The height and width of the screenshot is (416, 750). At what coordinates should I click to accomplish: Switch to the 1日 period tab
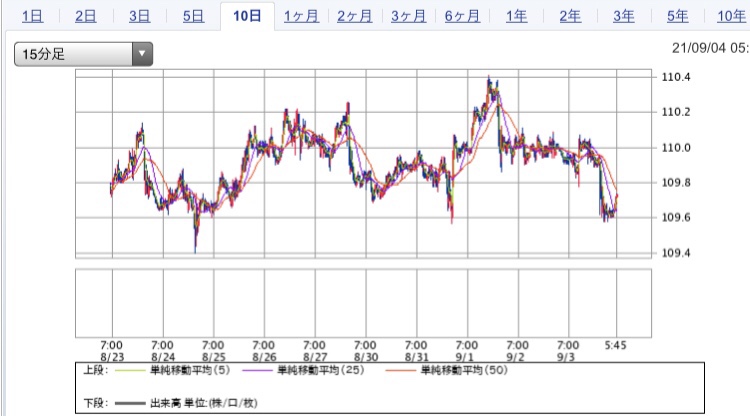click(x=33, y=16)
